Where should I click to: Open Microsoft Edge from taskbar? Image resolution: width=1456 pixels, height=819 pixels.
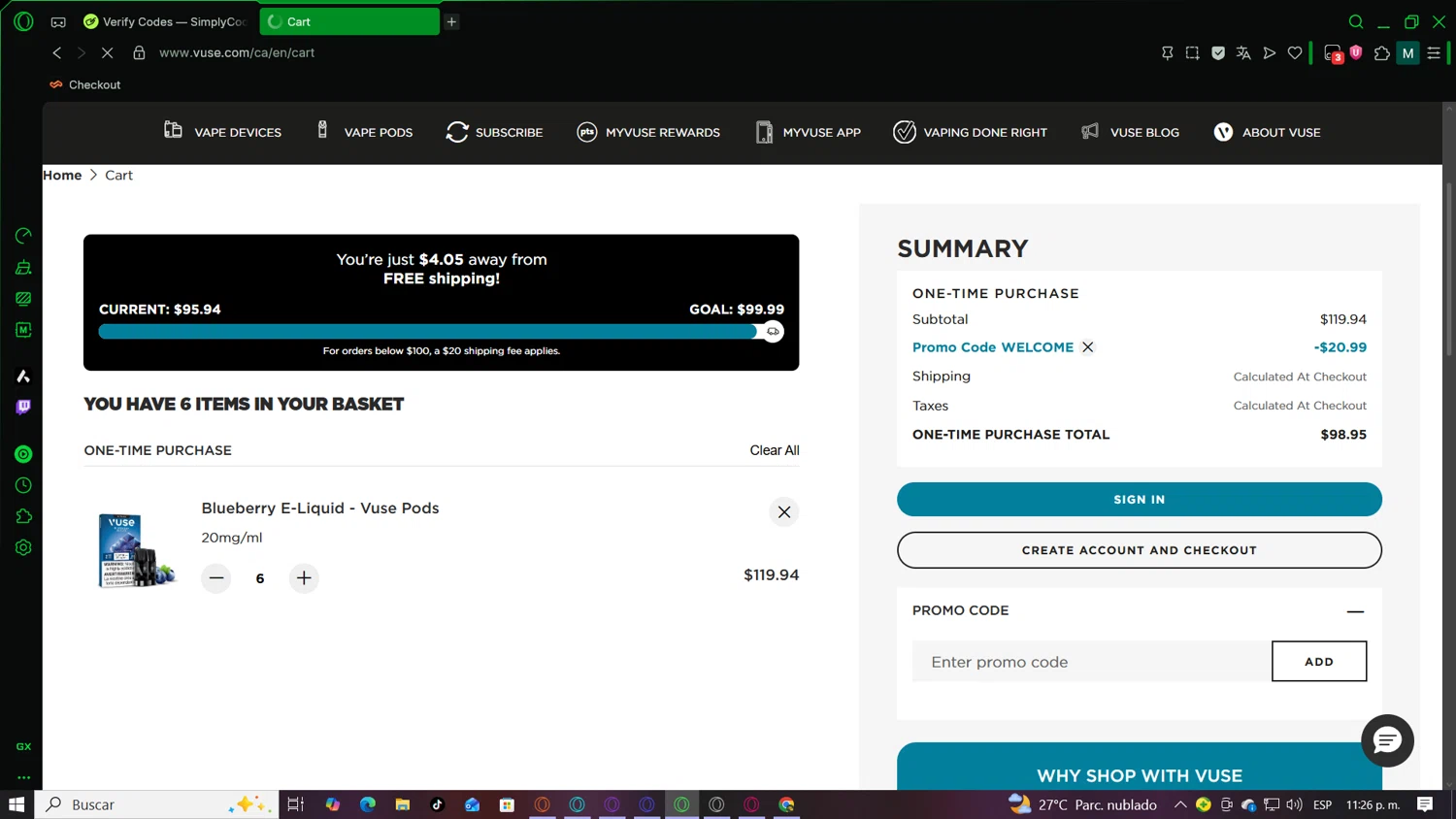(x=368, y=804)
